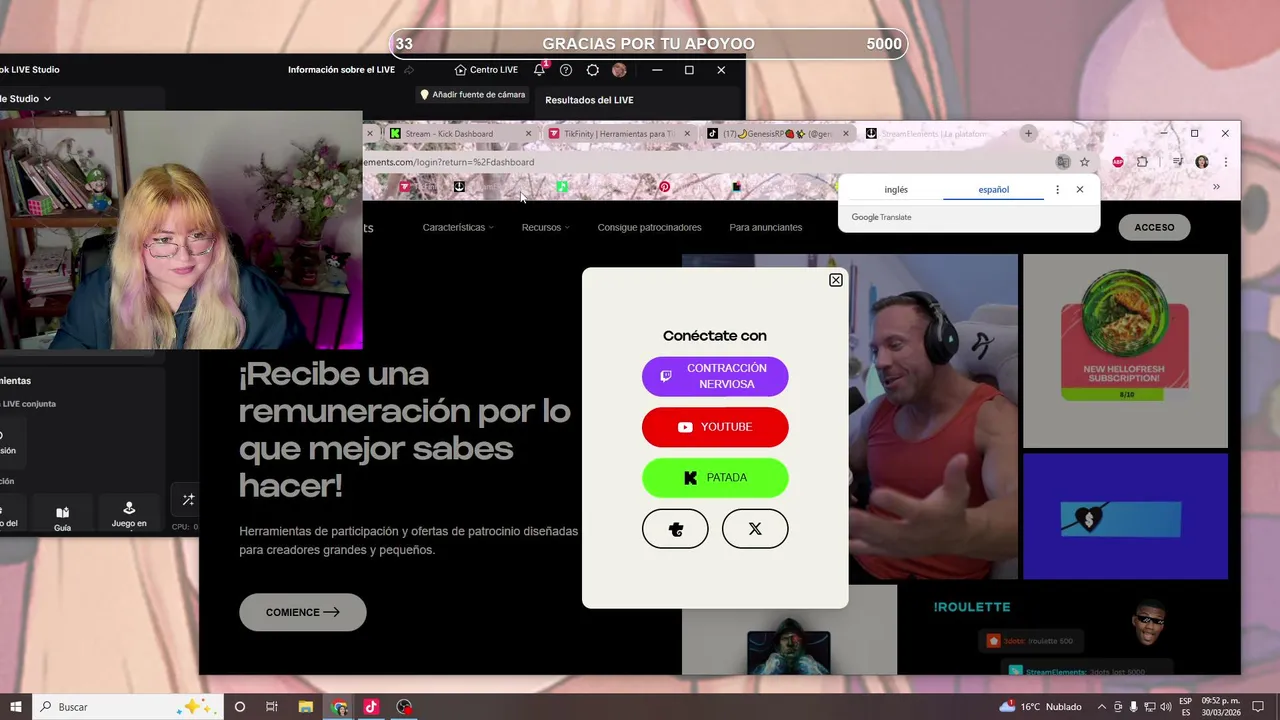This screenshot has width=1280, height=720.
Task: Expand the Recursos menu
Action: tap(545, 227)
